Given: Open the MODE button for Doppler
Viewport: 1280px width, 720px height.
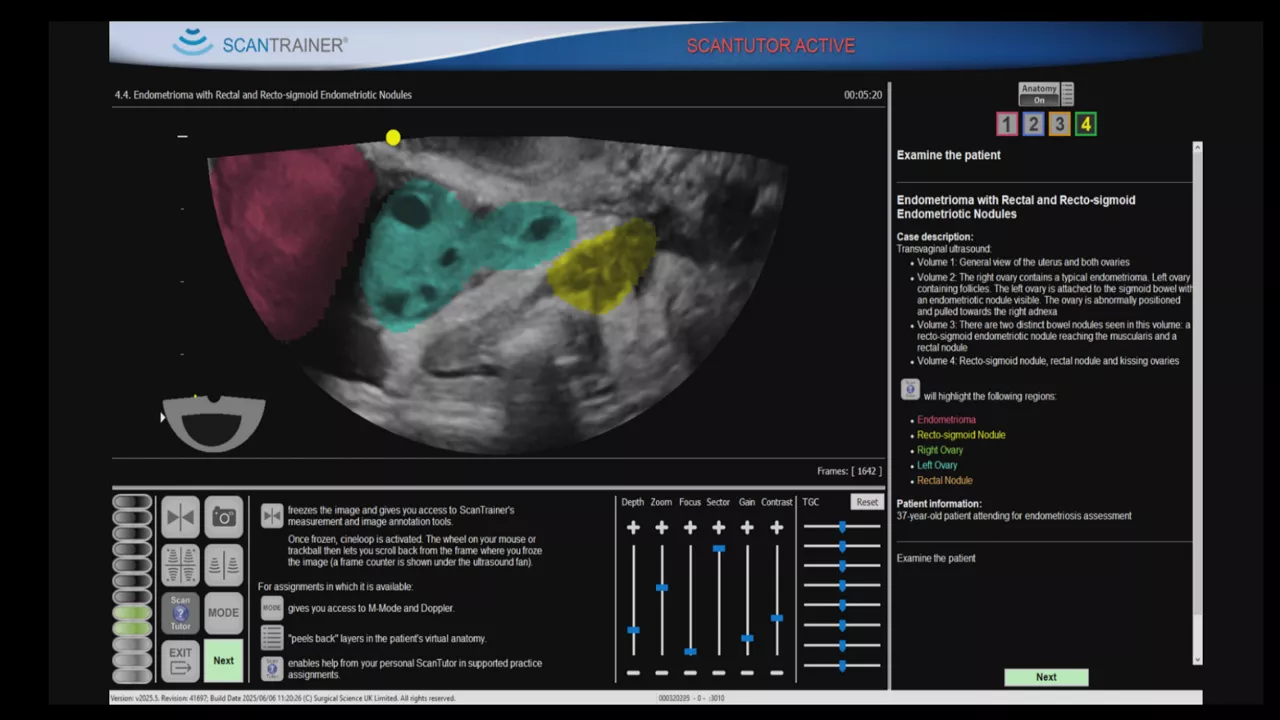Looking at the screenshot, I should pyautogui.click(x=224, y=613).
